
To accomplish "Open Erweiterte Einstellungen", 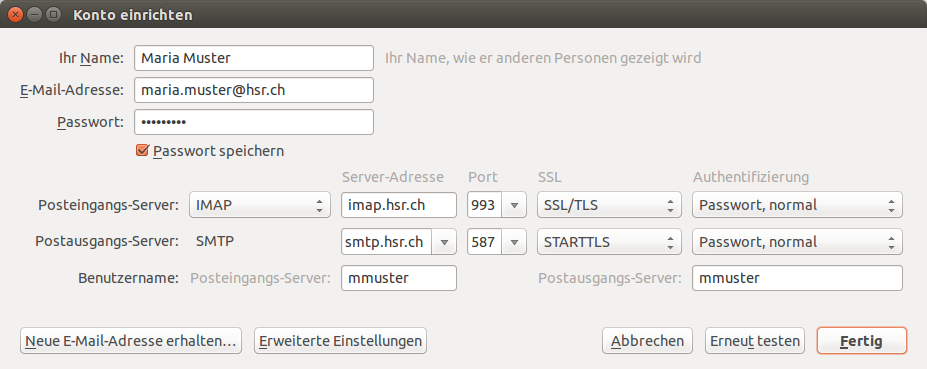I will [x=340, y=341].
